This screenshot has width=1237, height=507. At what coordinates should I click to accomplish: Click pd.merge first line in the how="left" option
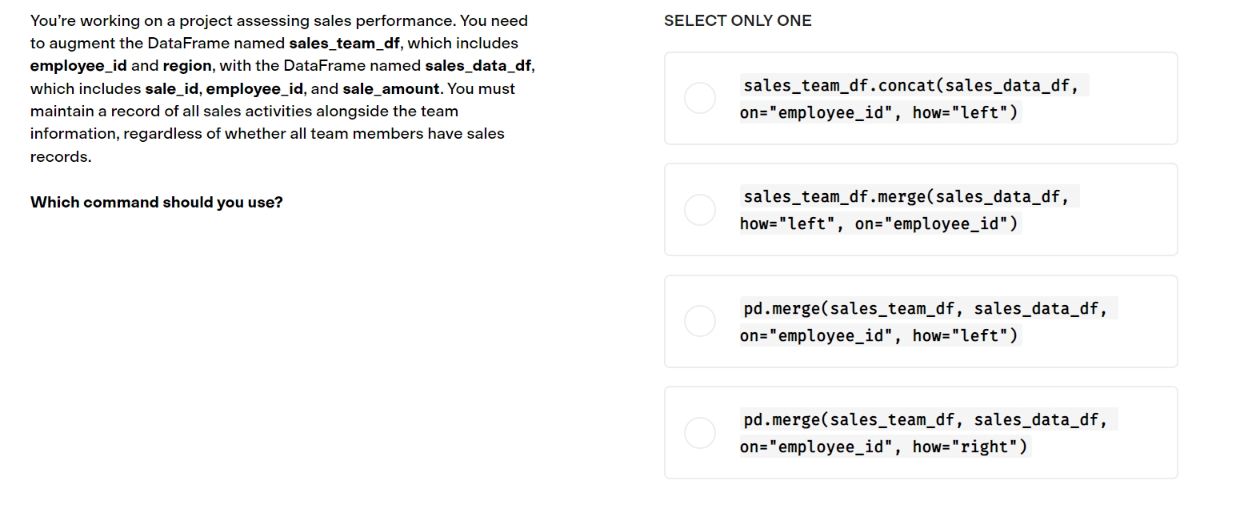click(x=925, y=309)
